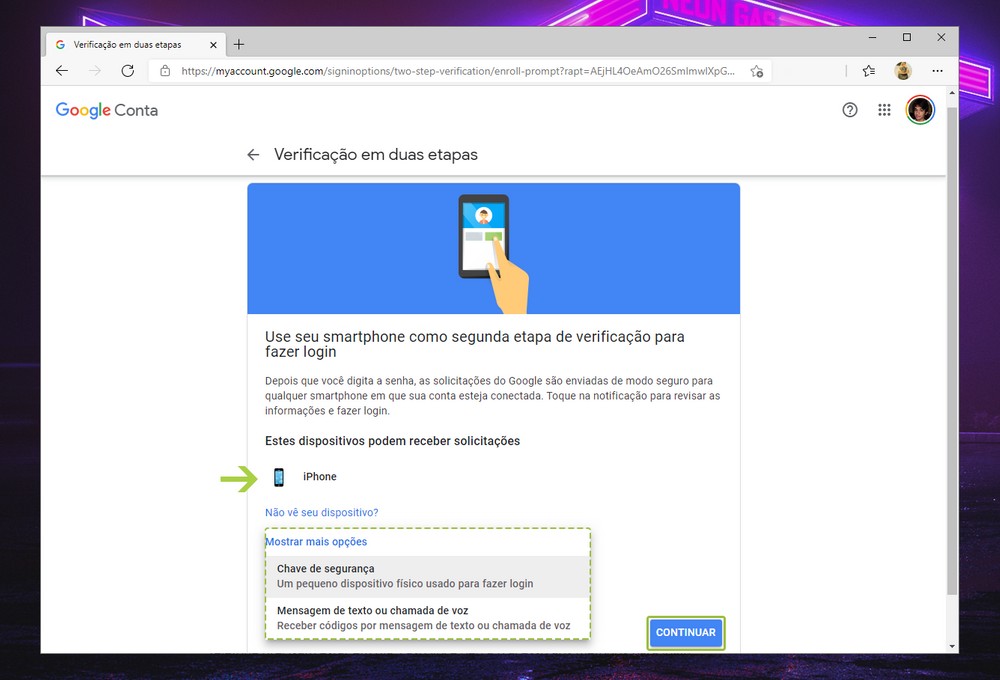This screenshot has width=1000, height=680.
Task: Open Google apps grid launcher
Action: click(x=884, y=110)
